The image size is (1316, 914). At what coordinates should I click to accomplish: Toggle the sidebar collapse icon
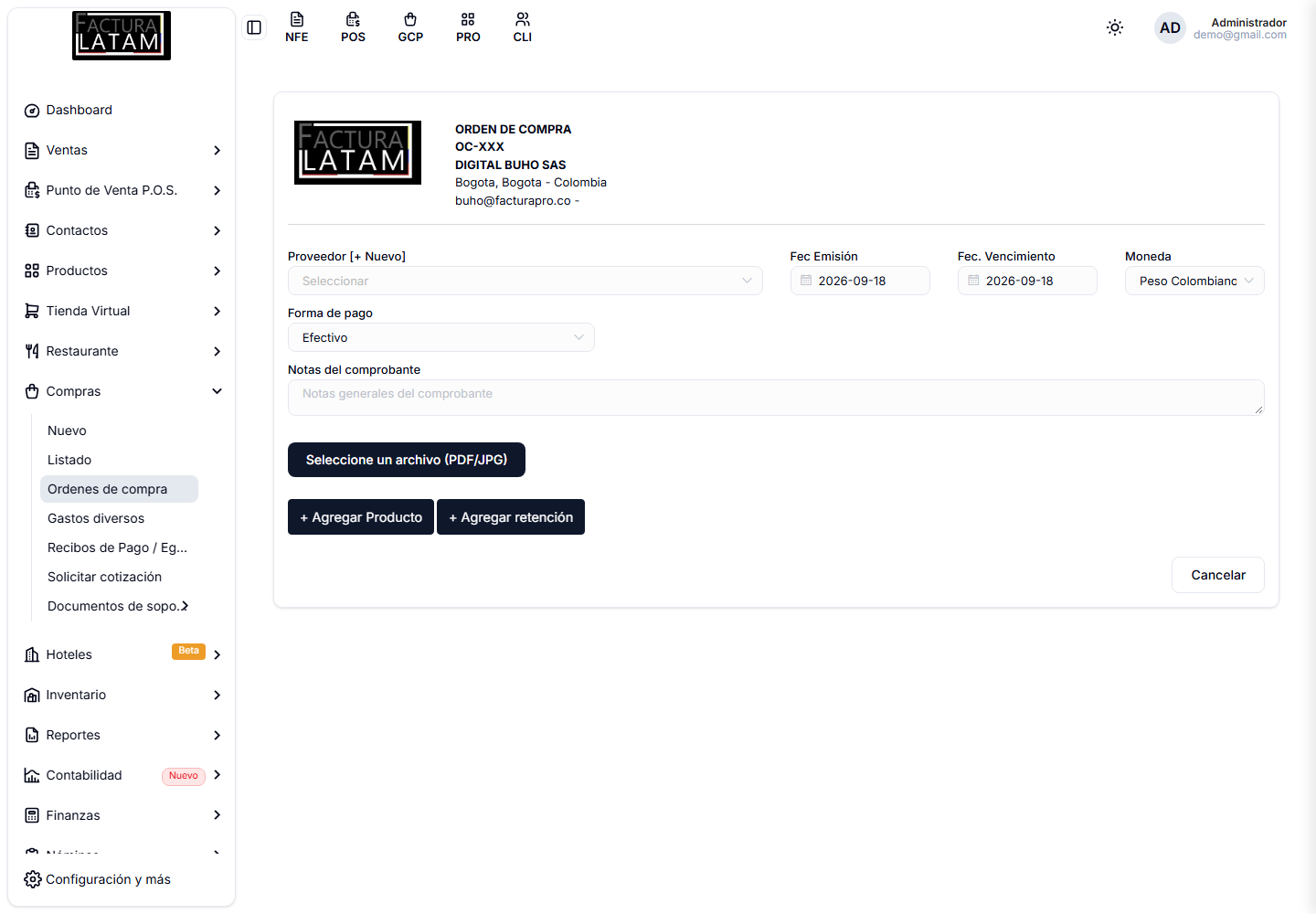[x=254, y=27]
